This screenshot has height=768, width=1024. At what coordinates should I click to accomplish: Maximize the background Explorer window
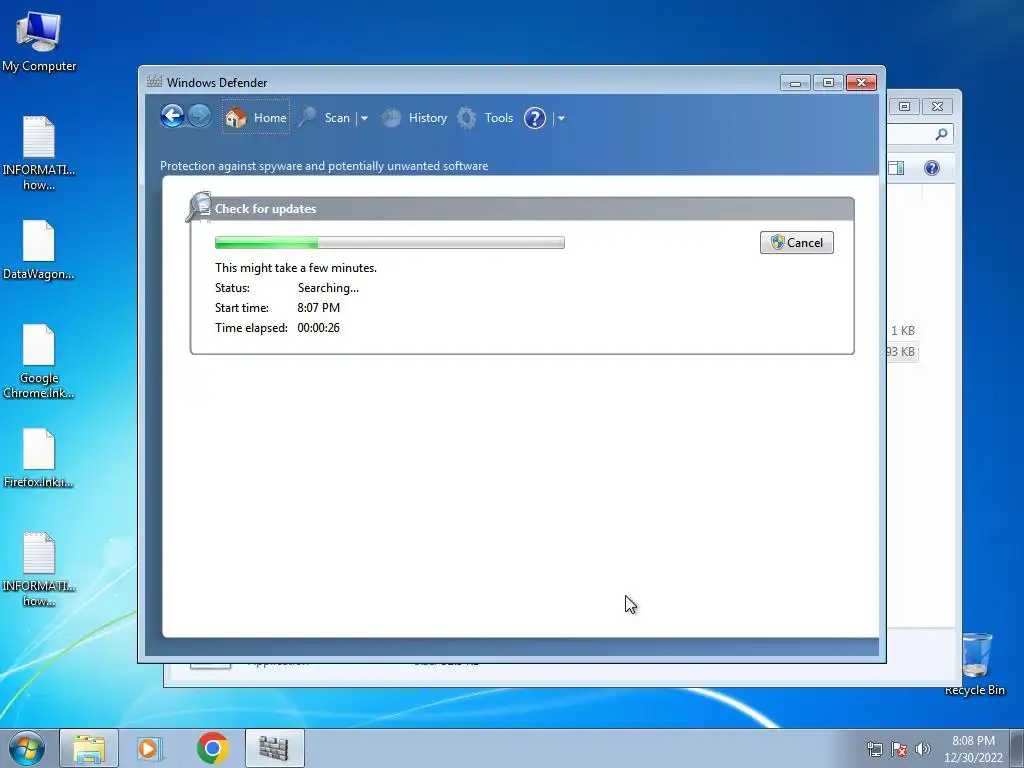click(x=904, y=106)
